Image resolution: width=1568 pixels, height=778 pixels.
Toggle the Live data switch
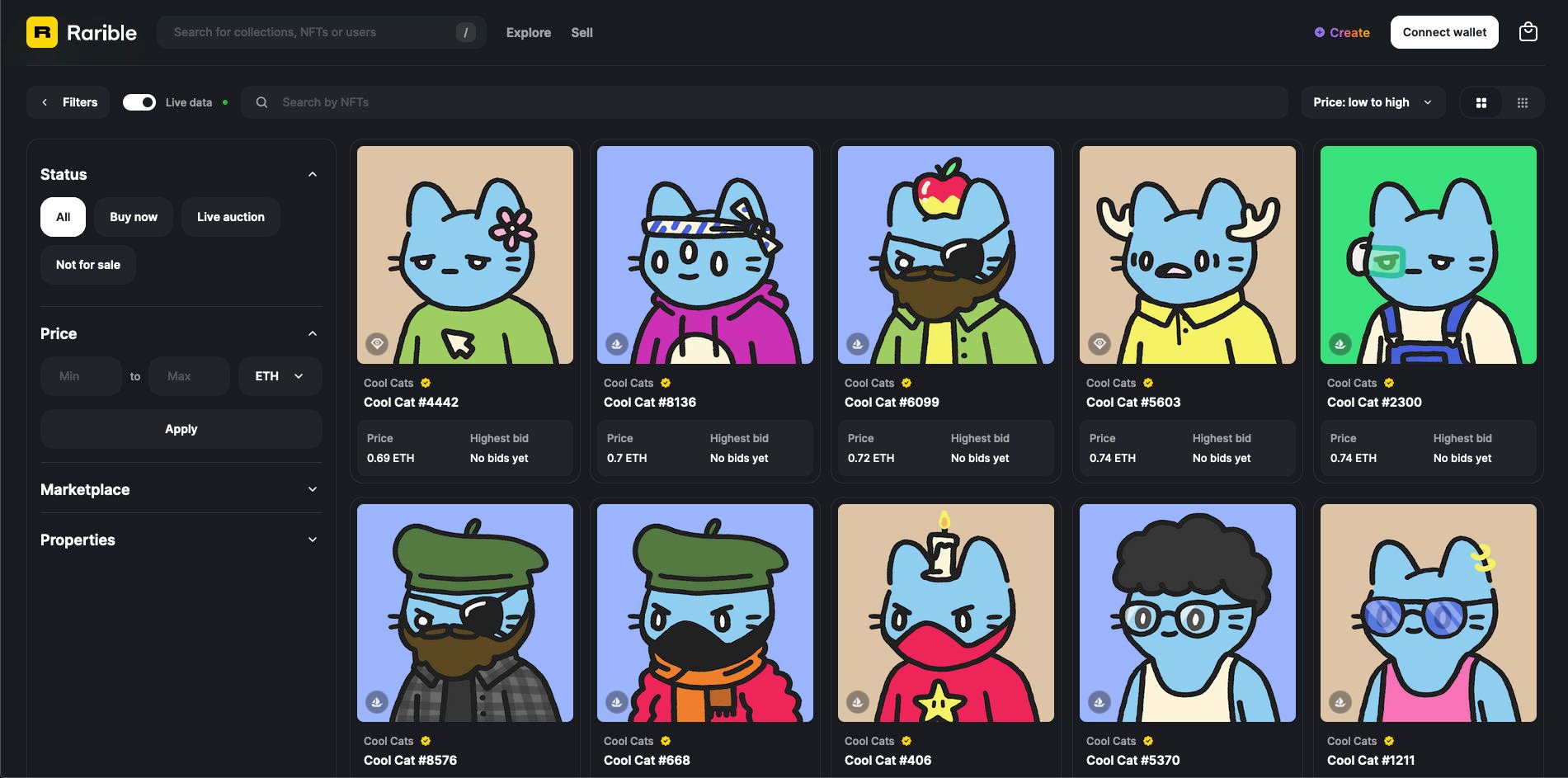pos(139,102)
